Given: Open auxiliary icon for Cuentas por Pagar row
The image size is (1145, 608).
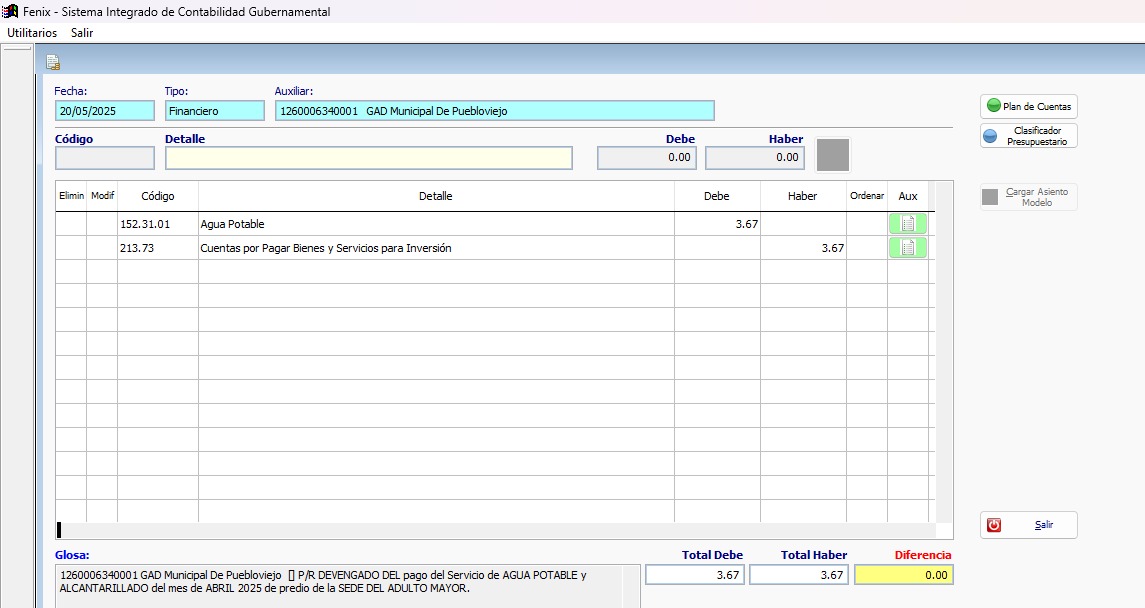Looking at the screenshot, I should point(907,248).
